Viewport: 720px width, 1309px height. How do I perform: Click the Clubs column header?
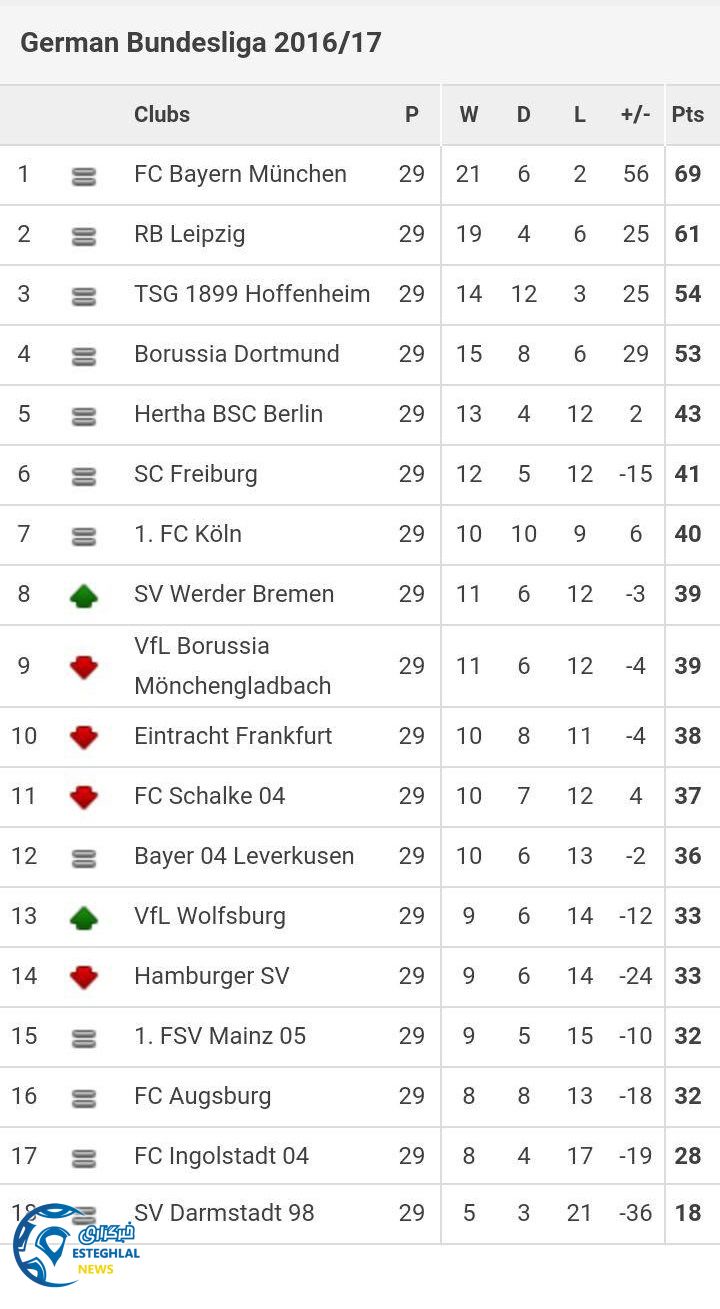click(162, 115)
